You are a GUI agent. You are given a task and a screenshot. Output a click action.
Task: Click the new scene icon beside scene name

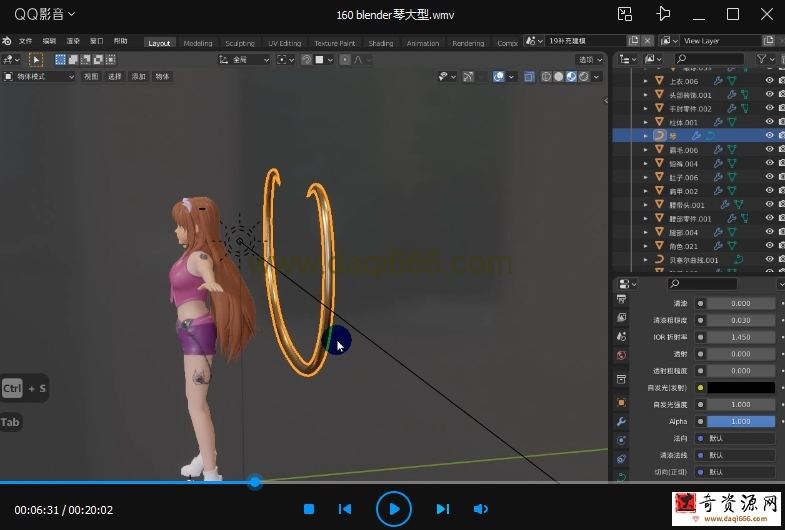click(x=634, y=41)
